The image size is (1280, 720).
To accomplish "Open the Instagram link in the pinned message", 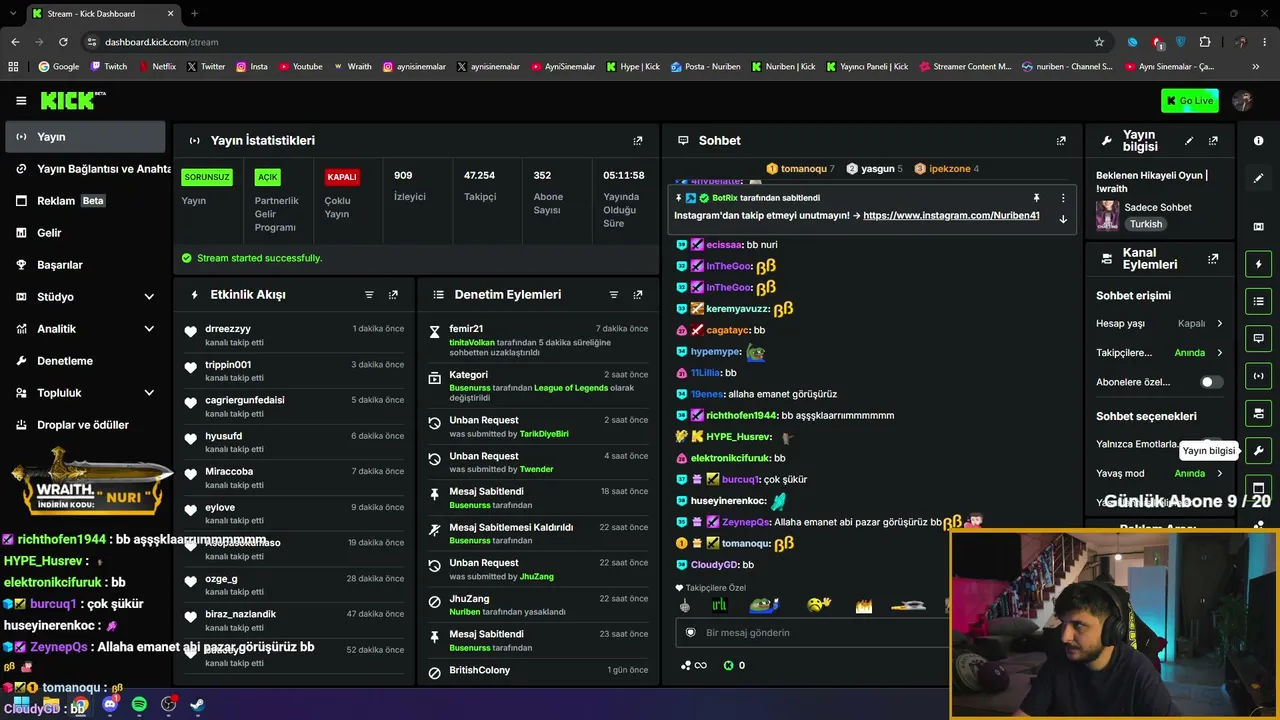I will click(x=951, y=216).
